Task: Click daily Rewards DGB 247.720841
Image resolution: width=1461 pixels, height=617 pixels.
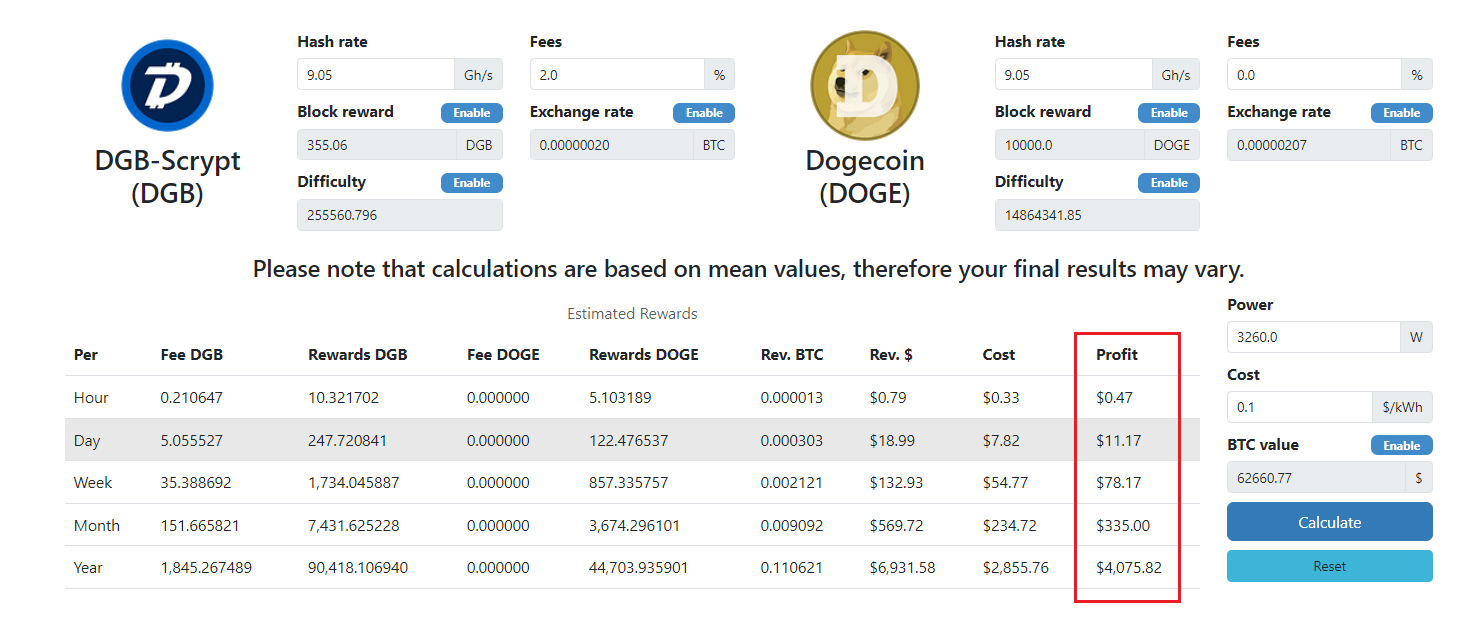Action: click(348, 441)
